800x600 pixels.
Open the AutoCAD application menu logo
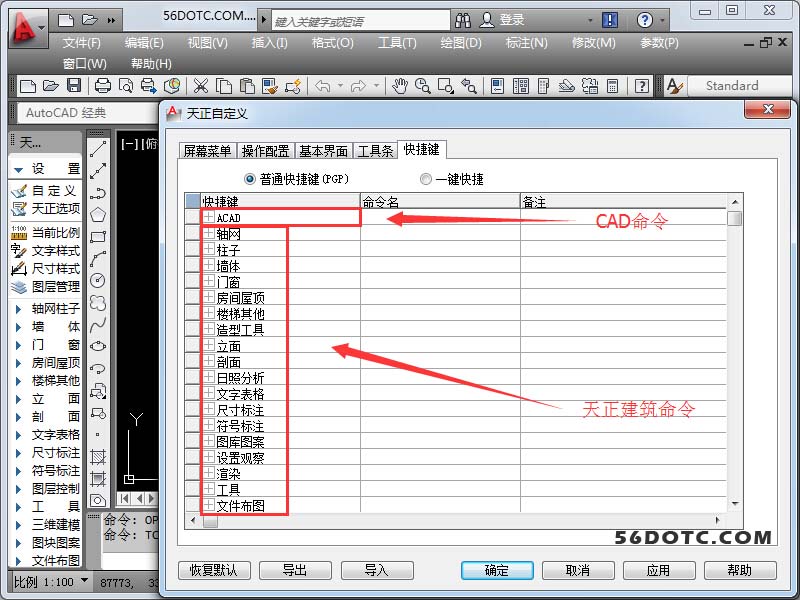(28, 27)
